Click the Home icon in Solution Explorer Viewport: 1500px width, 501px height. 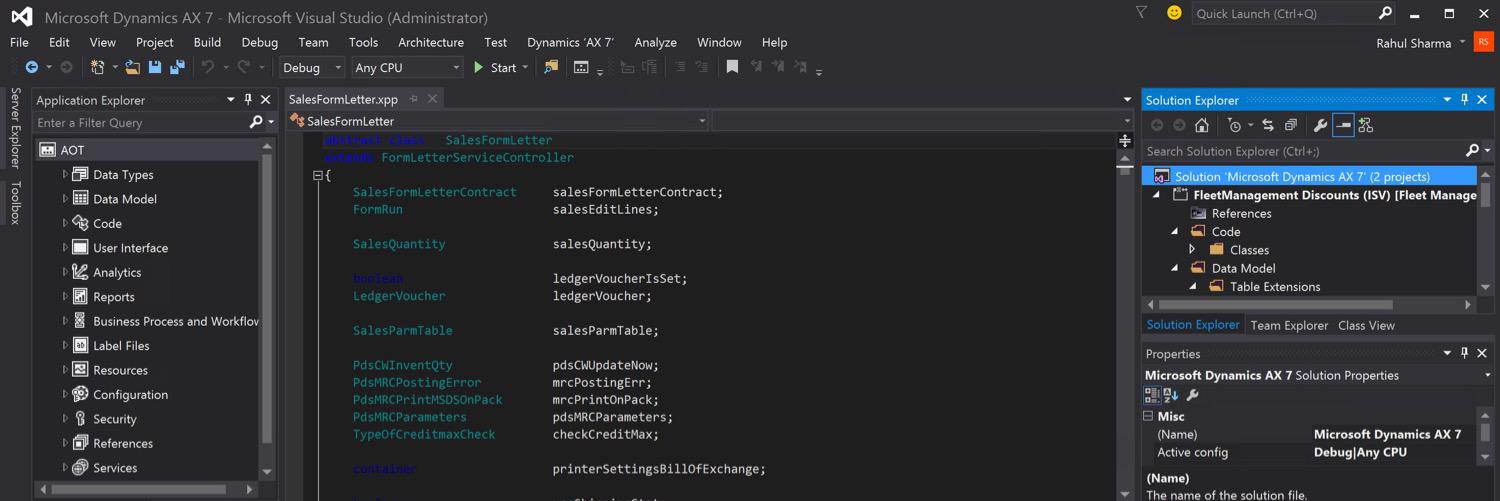pyautogui.click(x=1202, y=125)
